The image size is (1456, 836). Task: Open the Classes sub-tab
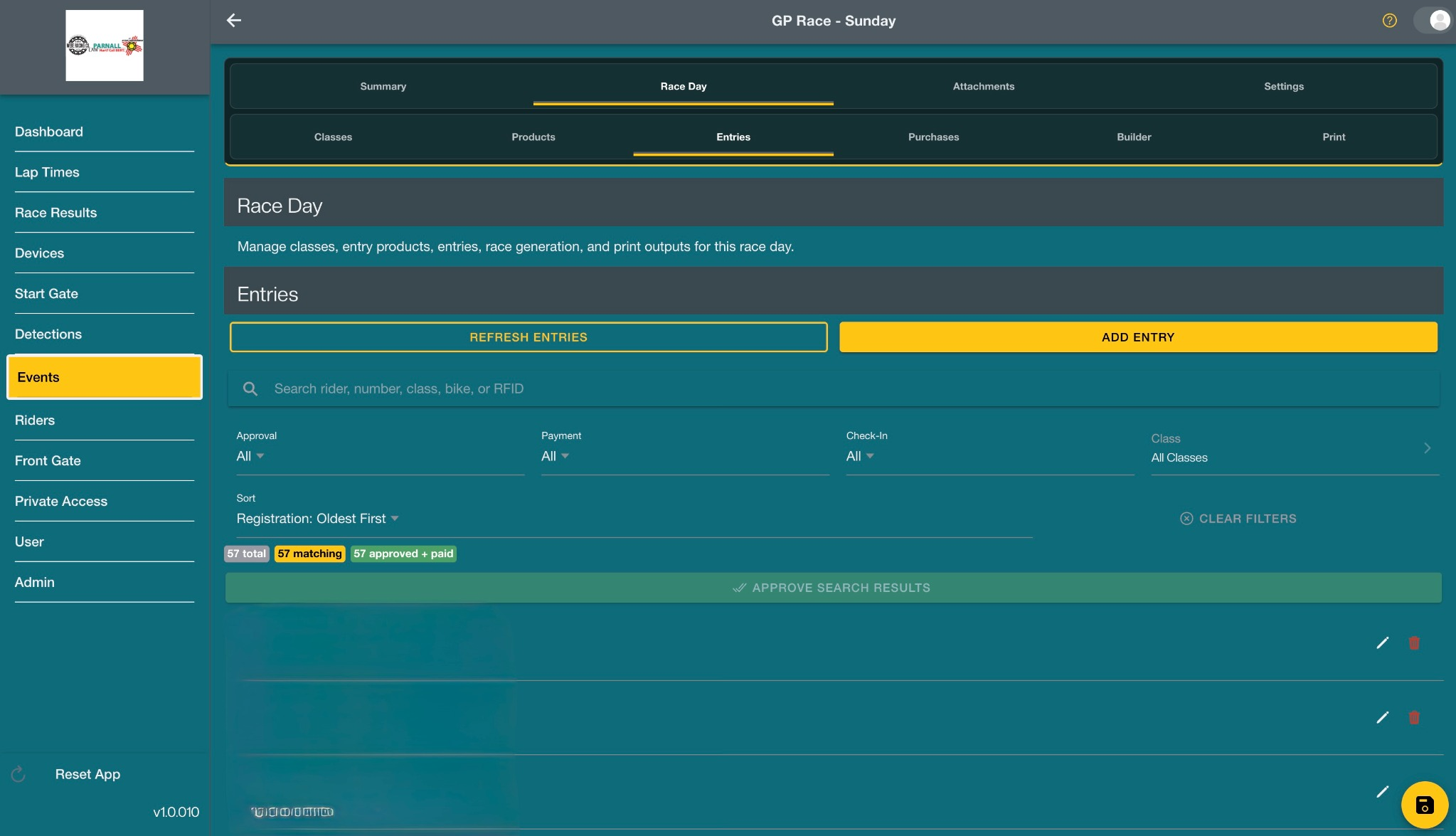[333, 137]
